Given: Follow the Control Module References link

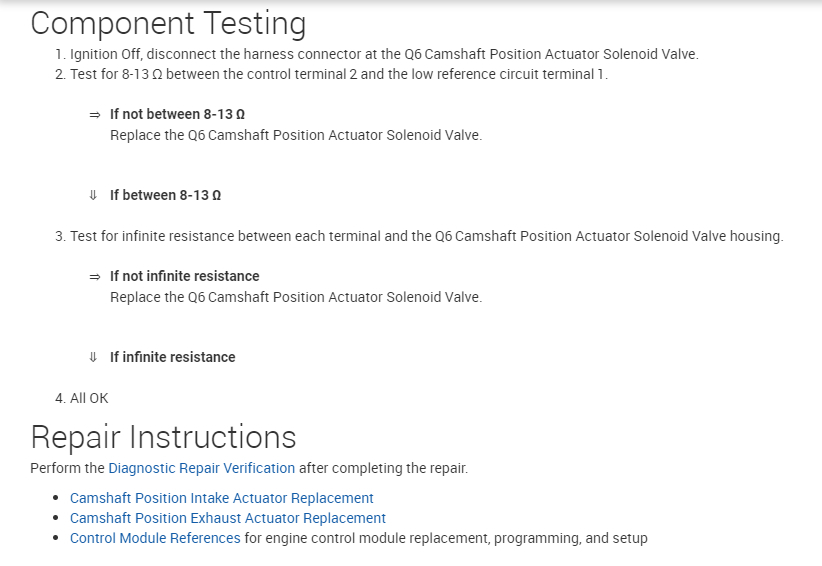Looking at the screenshot, I should tap(155, 538).
